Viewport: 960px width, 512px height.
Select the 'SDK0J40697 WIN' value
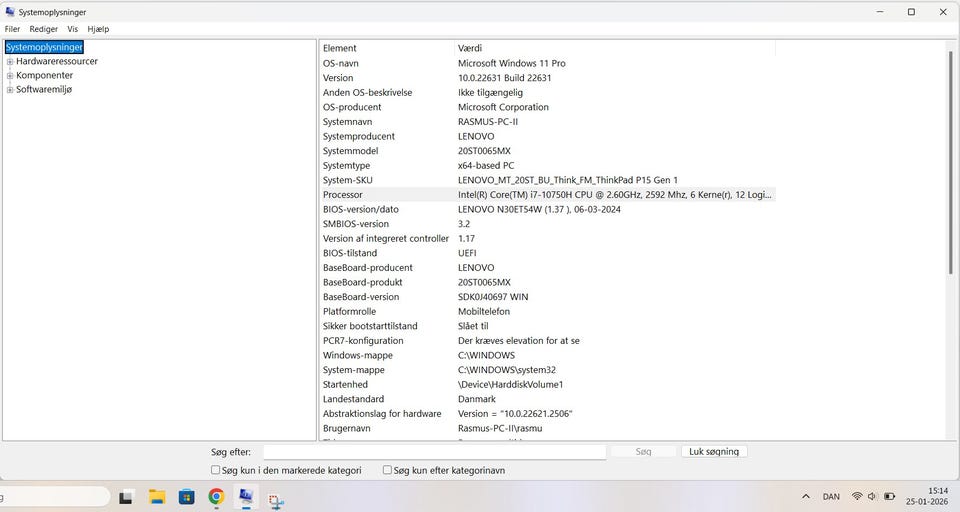pos(493,297)
